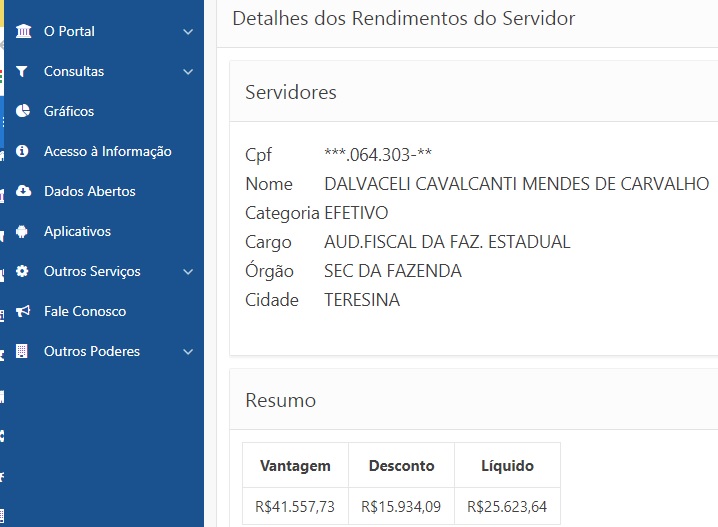Click the Vantagem column header
The width and height of the screenshot is (718, 527).
click(295, 466)
